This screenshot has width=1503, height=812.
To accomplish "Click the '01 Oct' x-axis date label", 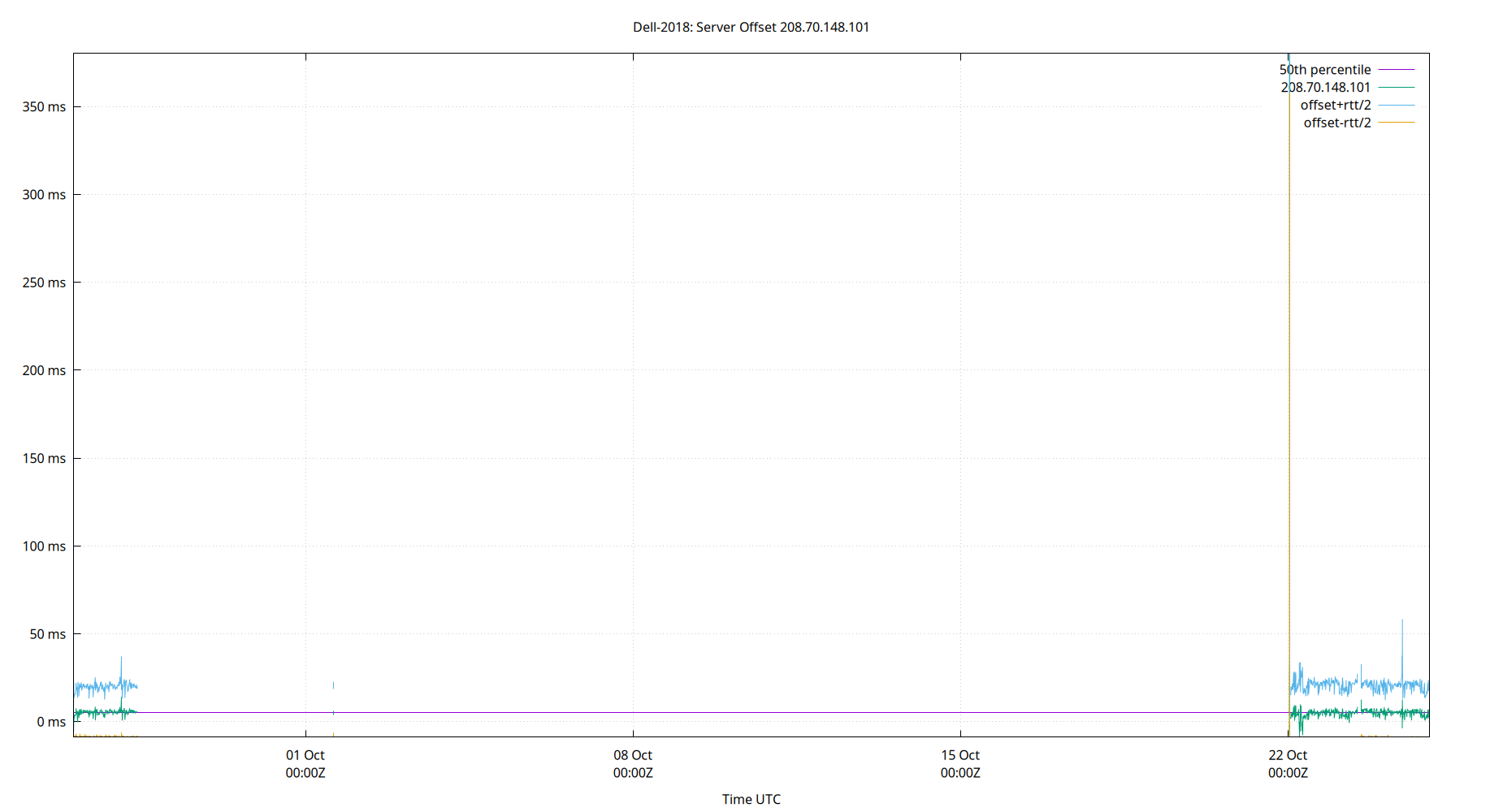I will click(x=305, y=755).
